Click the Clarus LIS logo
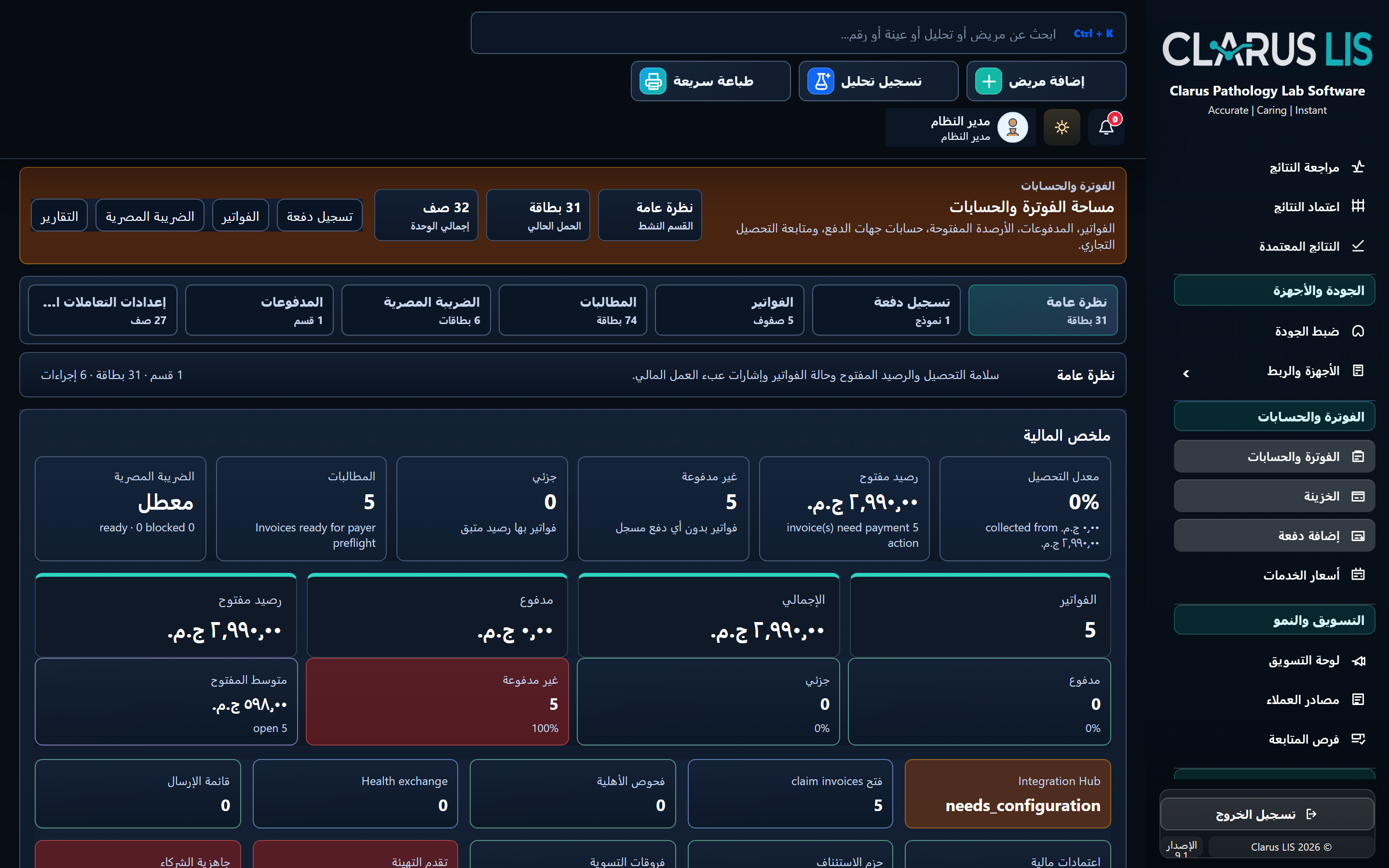The width and height of the screenshot is (1389, 868). [1267, 49]
